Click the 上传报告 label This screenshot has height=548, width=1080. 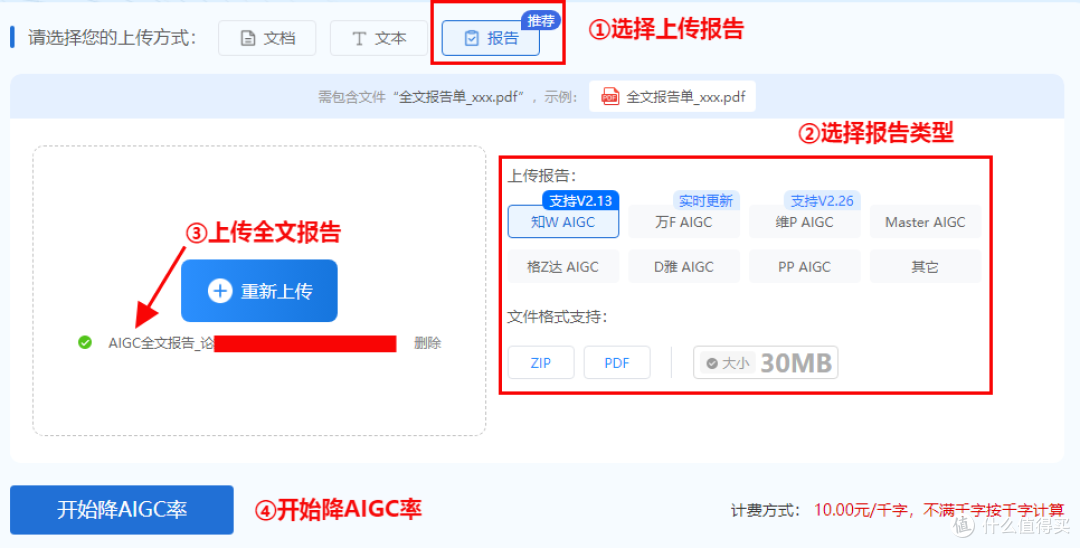pyautogui.click(x=542, y=176)
